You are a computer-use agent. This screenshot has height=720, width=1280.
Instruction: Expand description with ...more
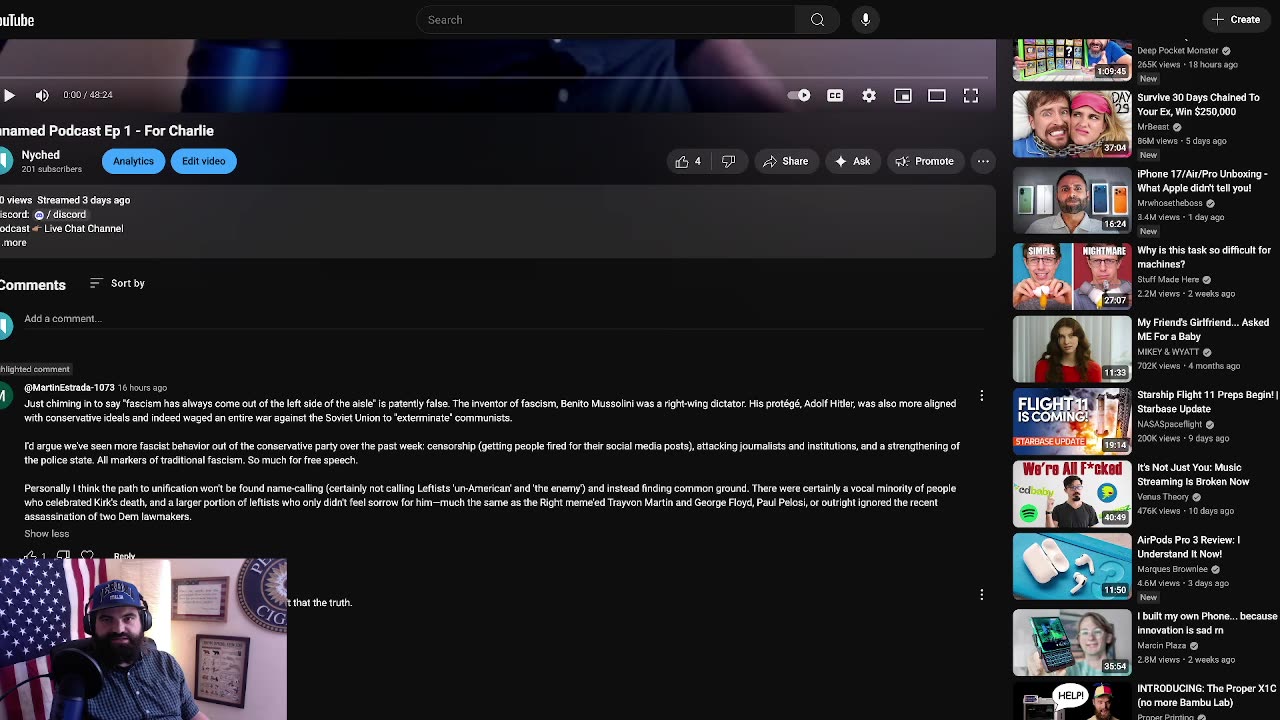pos(14,243)
